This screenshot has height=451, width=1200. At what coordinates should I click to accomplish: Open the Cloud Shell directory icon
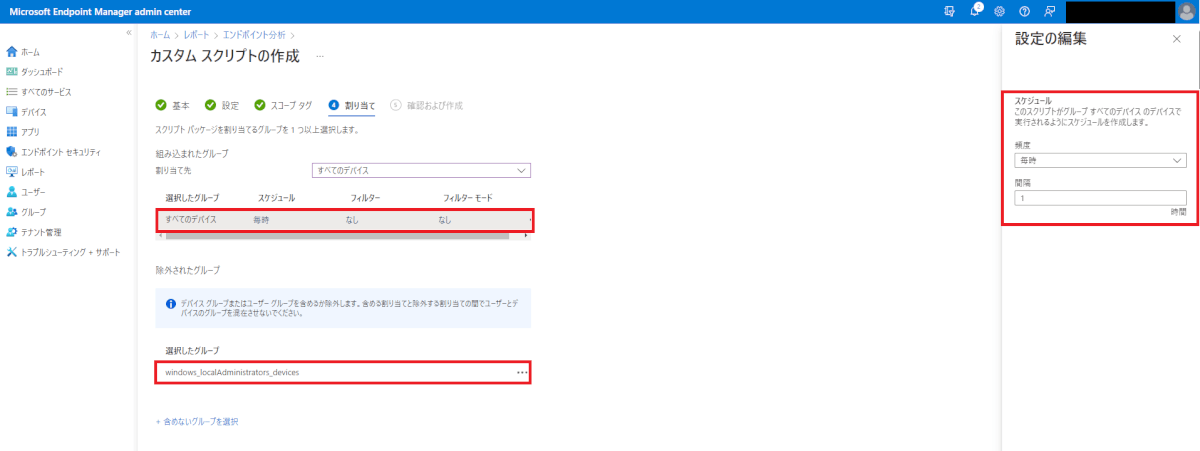(x=949, y=11)
